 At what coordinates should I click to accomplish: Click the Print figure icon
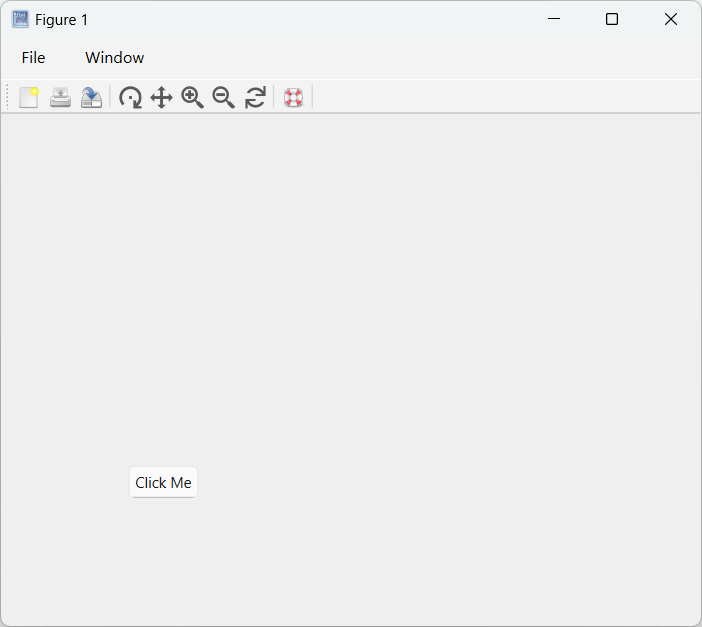(60, 97)
